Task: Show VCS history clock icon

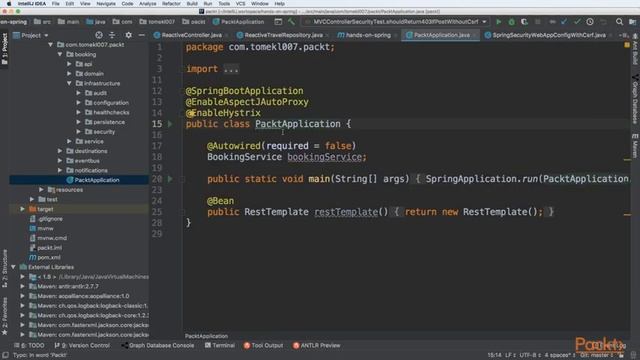Action: 590,22
